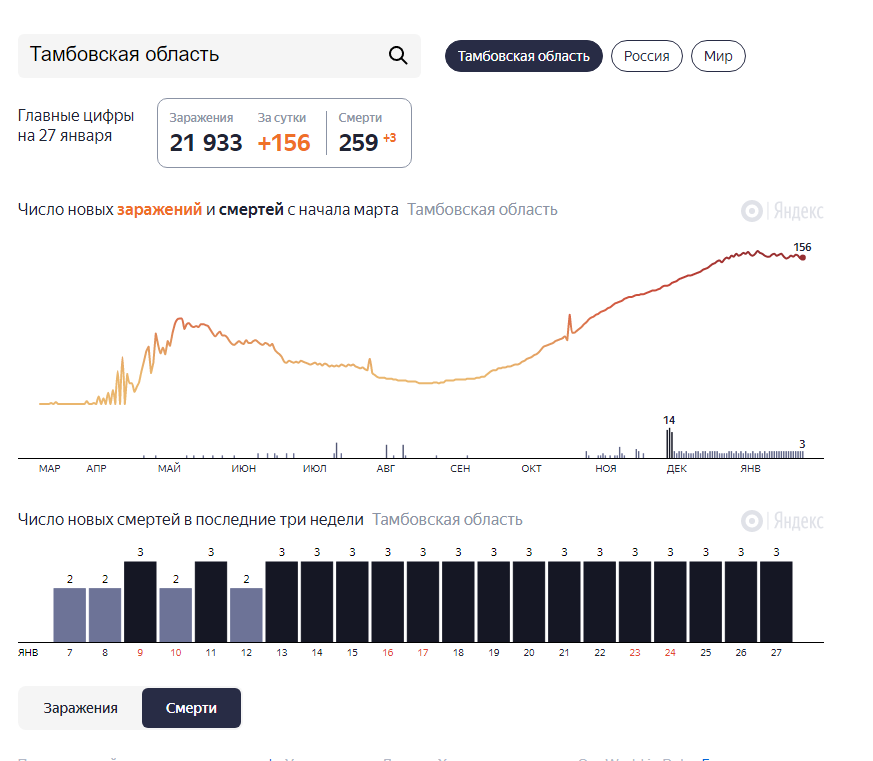Click the January 27 deaths bar
Viewport: 873px width, 761px height.
point(776,602)
